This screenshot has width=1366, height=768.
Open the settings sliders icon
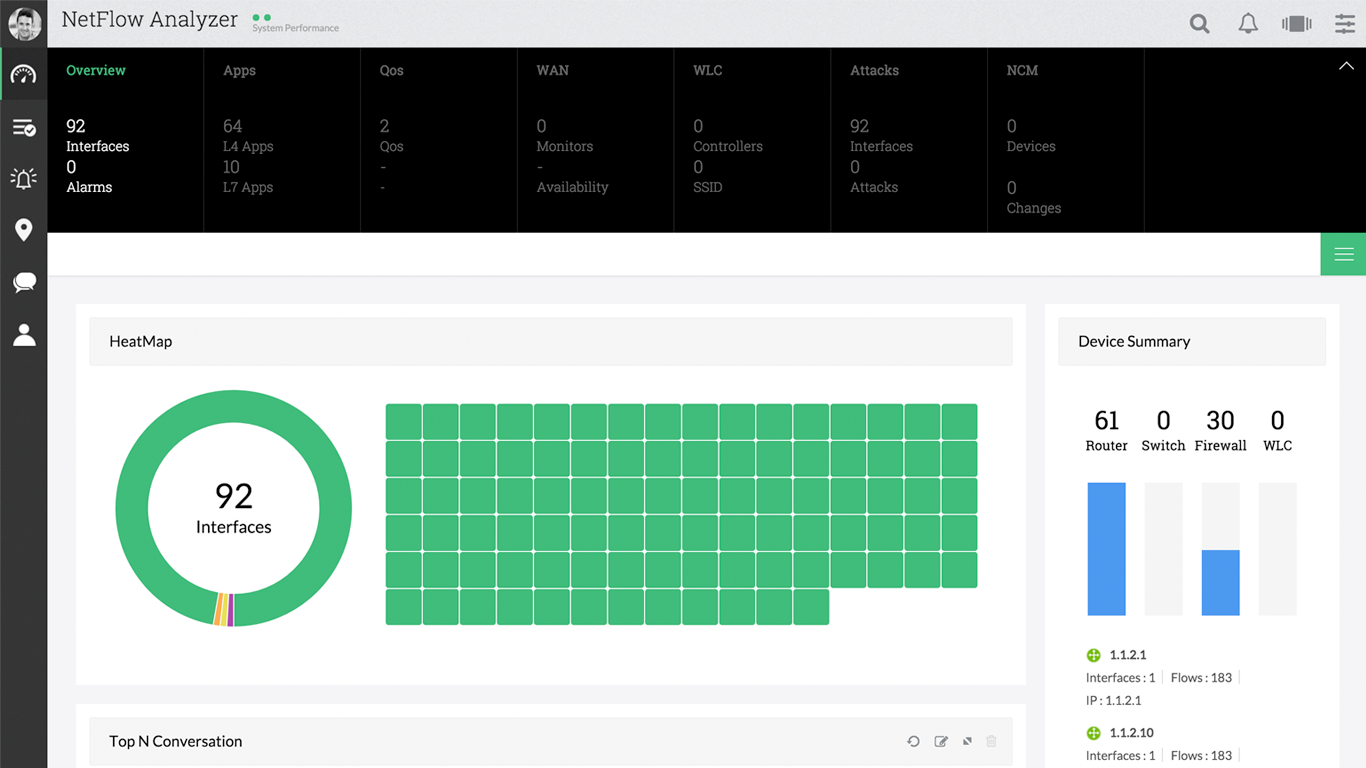(1345, 24)
